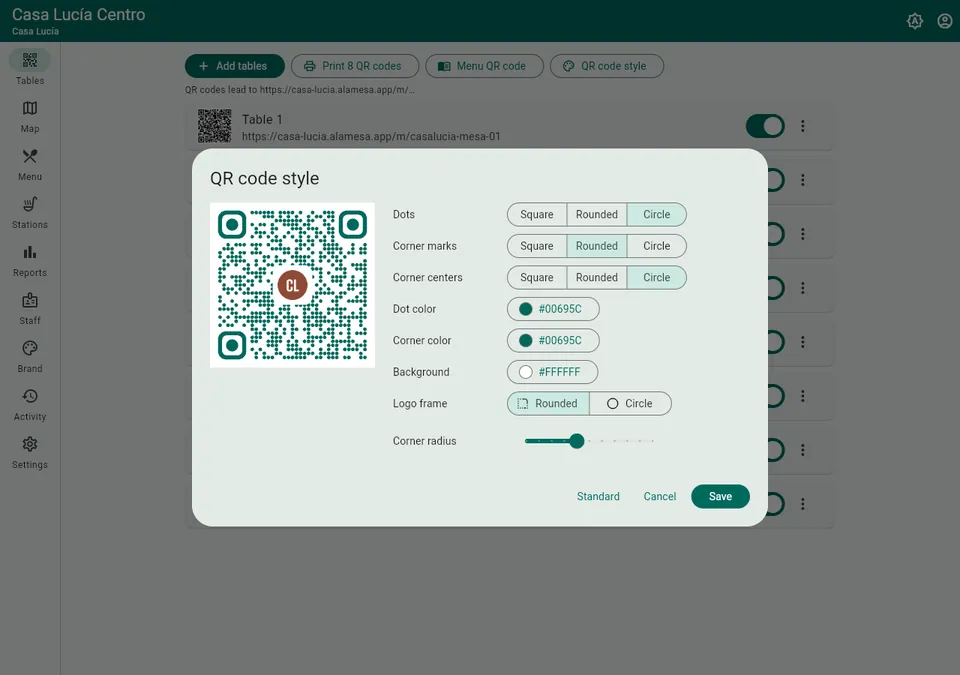
Task: Open the Table 1 more options menu
Action: 803,126
